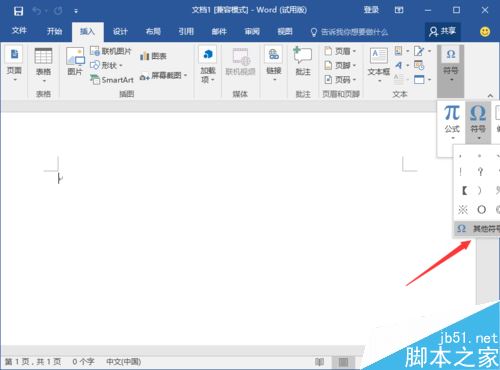Click the 符号 (Symbol) Ω in flyout
This screenshot has width=500, height=370.
[x=478, y=122]
